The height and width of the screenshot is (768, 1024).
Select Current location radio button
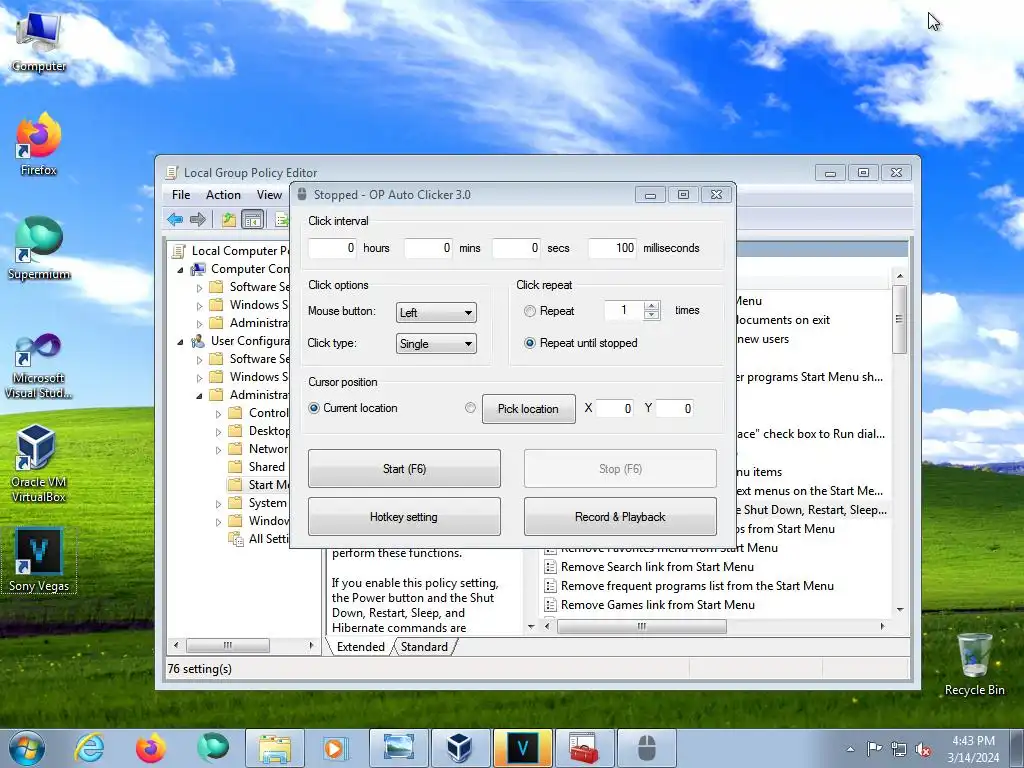click(314, 408)
